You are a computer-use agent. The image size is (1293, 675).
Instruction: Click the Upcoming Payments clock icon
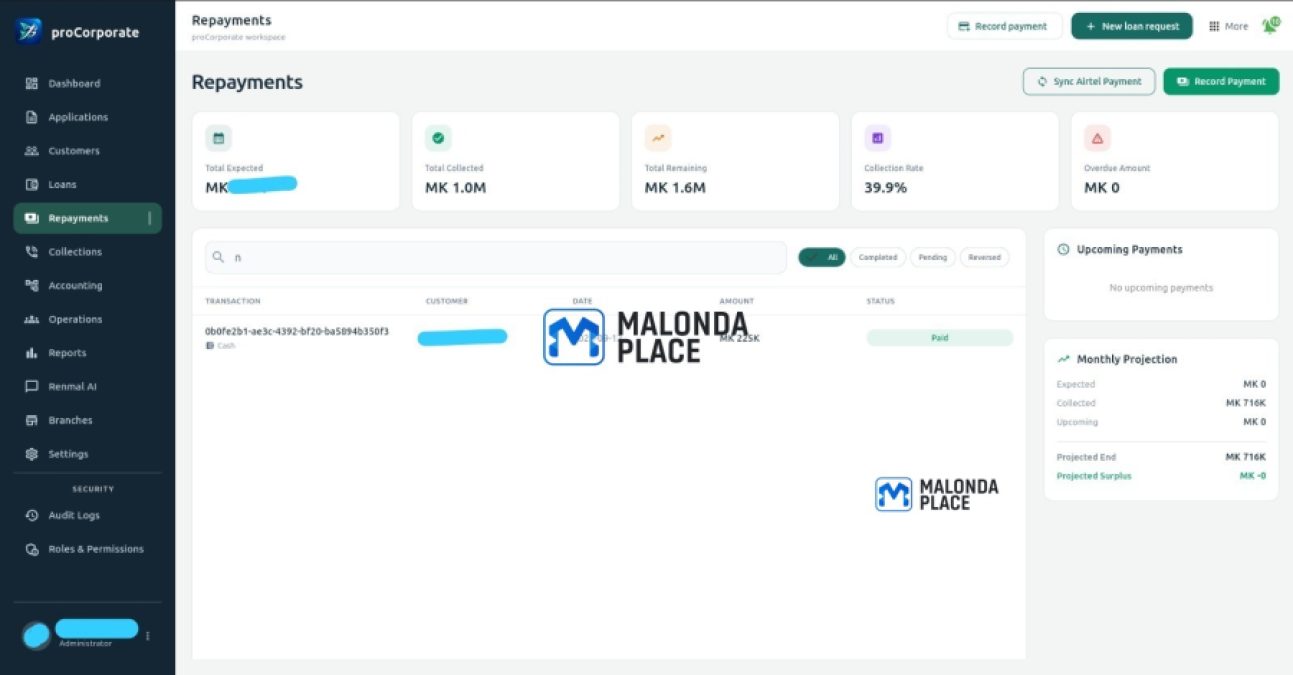pos(1063,249)
